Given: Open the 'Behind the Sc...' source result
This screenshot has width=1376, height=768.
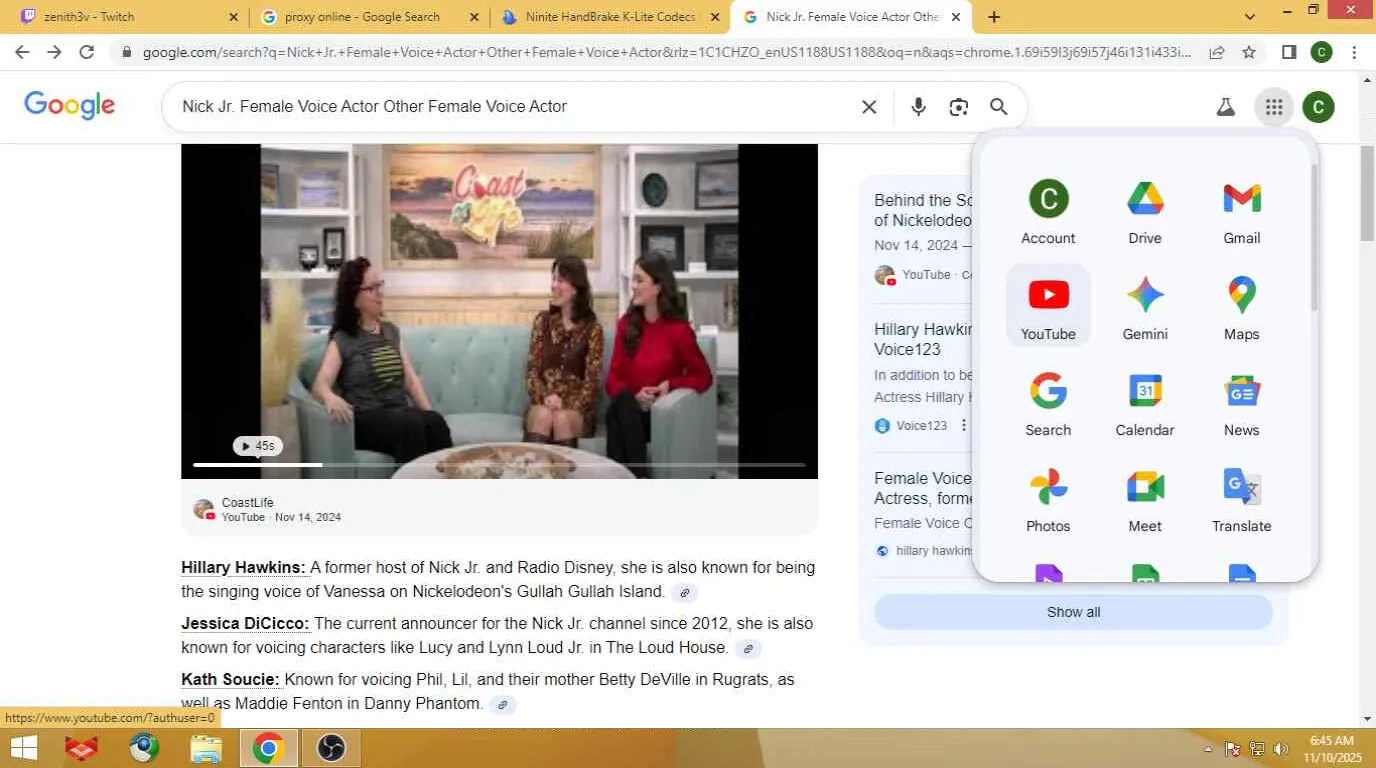Looking at the screenshot, I should point(924,210).
